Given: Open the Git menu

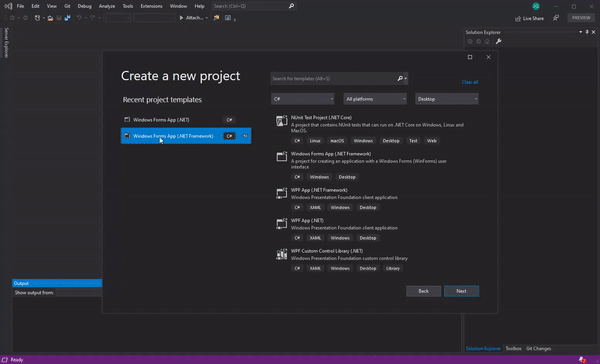Looking at the screenshot, I should [x=67, y=6].
